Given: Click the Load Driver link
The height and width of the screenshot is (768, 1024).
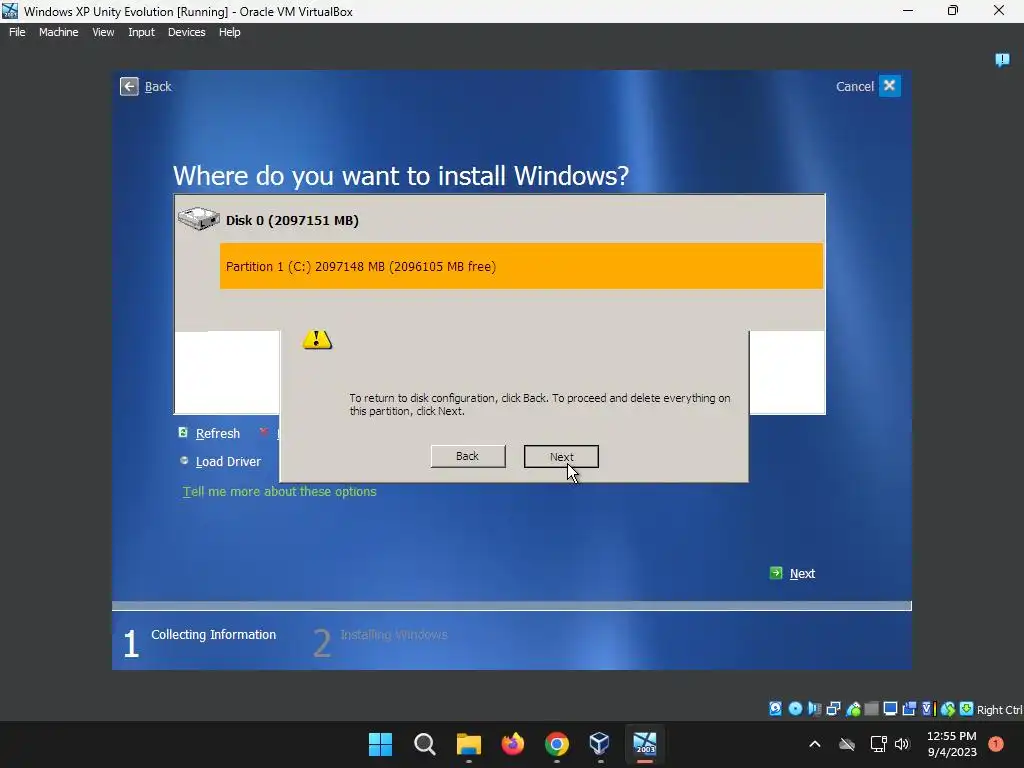Looking at the screenshot, I should pyautogui.click(x=228, y=461).
